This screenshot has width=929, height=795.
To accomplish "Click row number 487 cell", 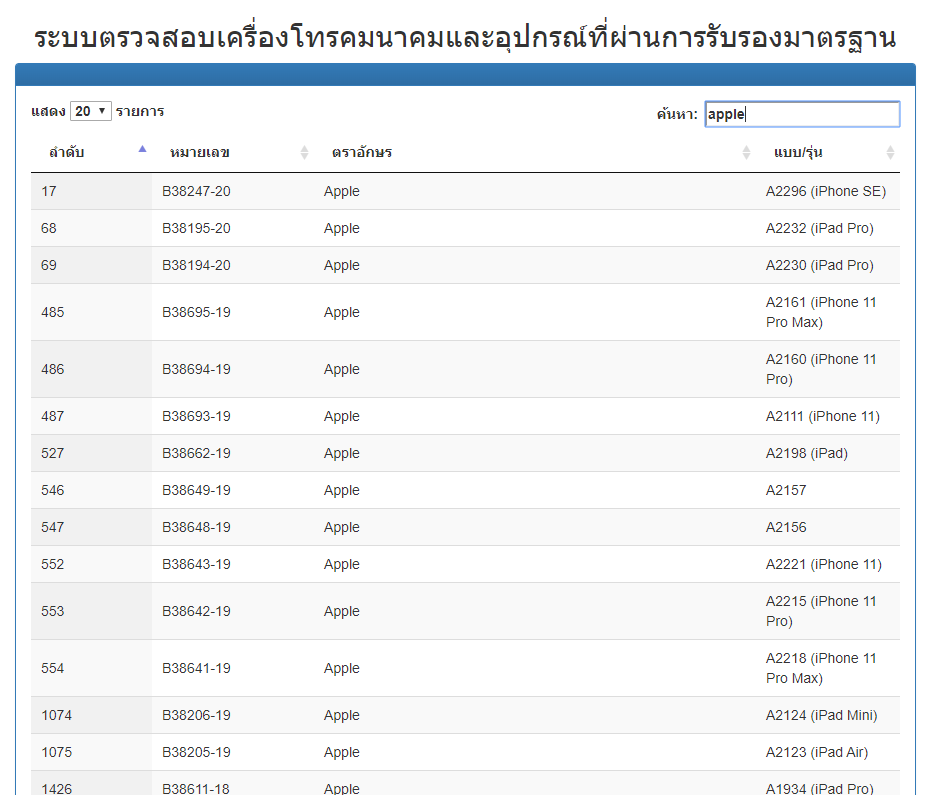I will pyautogui.click(x=53, y=416).
